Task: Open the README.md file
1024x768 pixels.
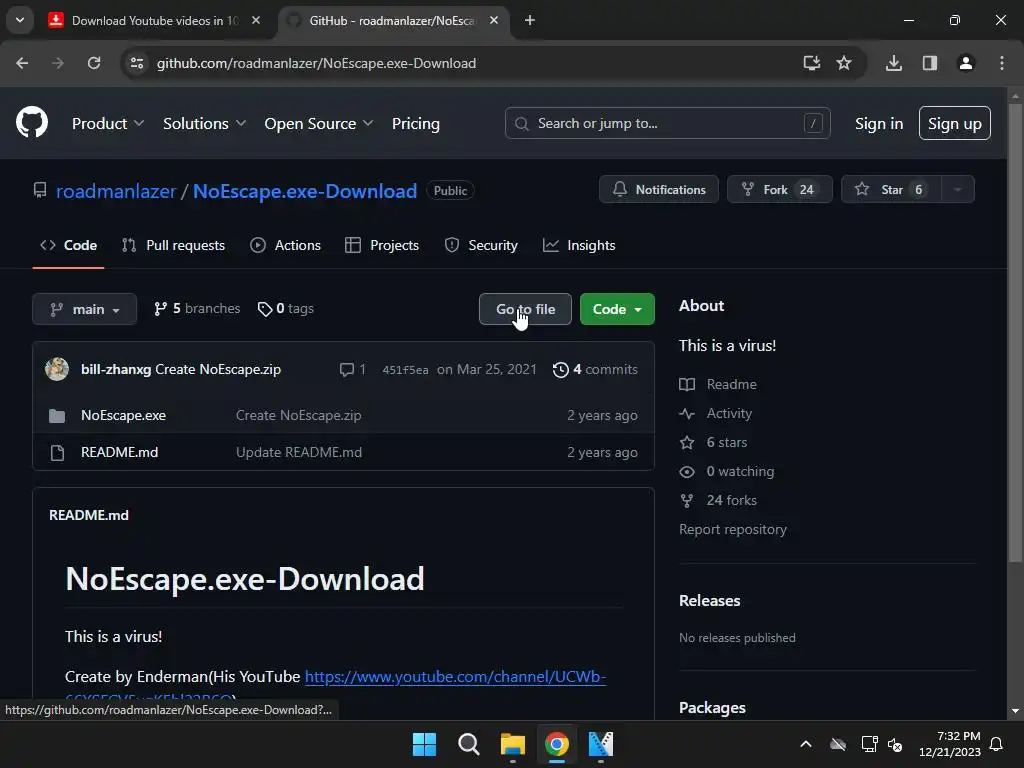Action: click(120, 452)
